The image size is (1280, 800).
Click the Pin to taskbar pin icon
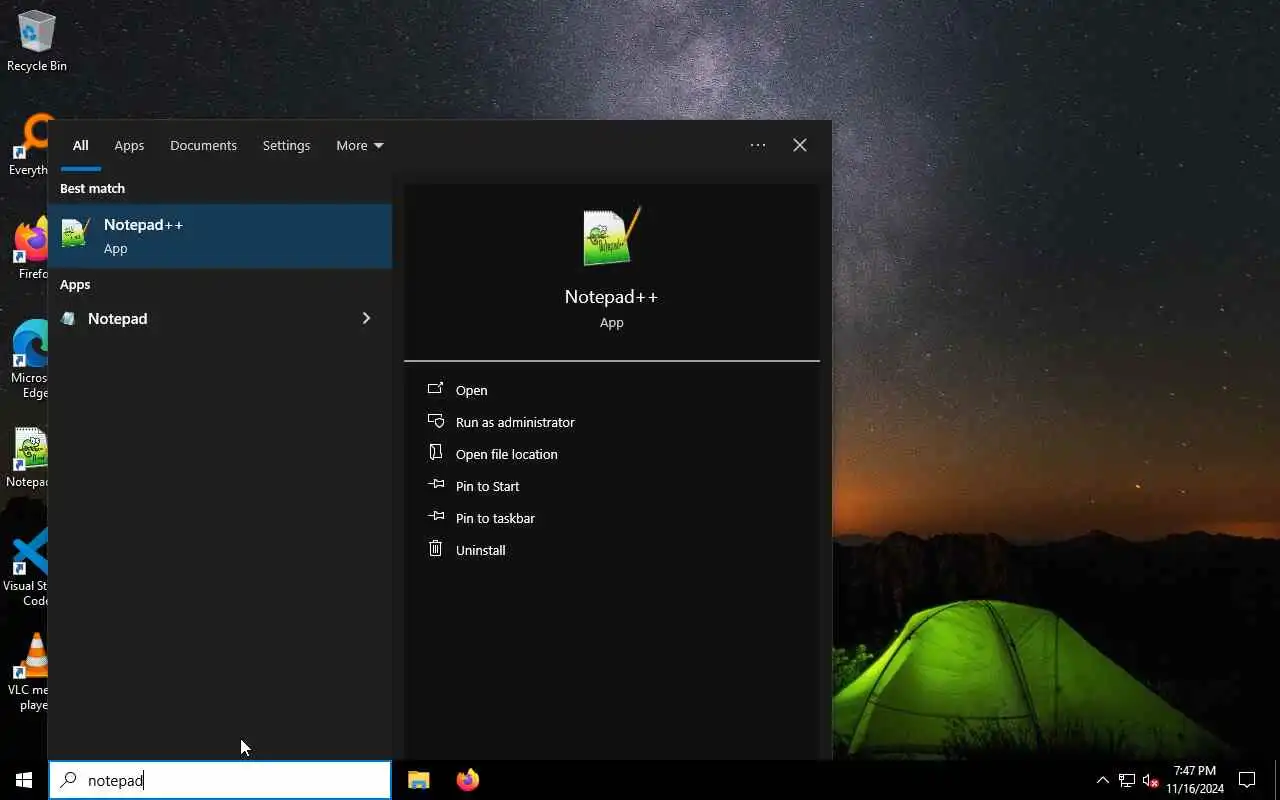coord(435,516)
